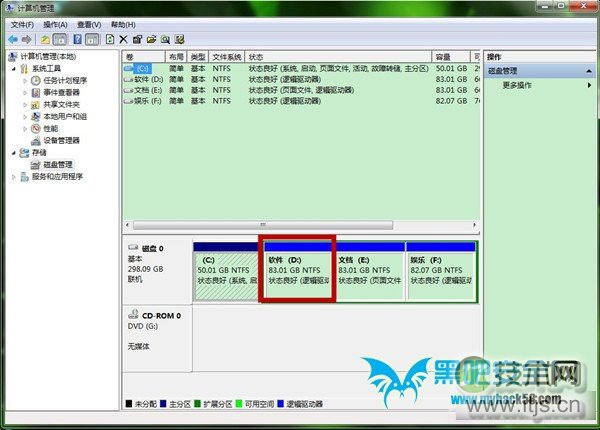Screen dimensions: 600x430
Task: Click the blue question mark Help icon
Action: 78,39
